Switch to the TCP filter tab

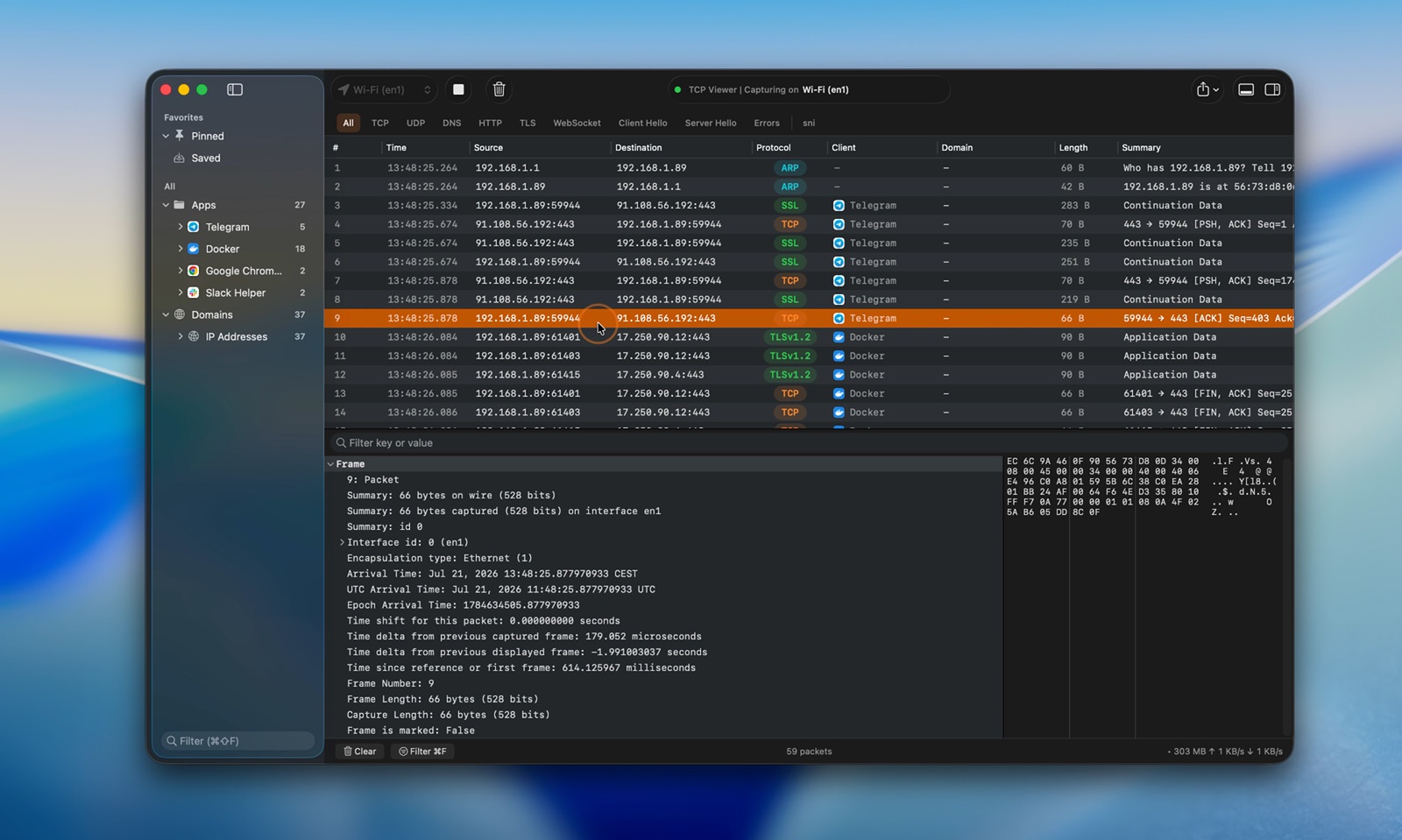[379, 123]
